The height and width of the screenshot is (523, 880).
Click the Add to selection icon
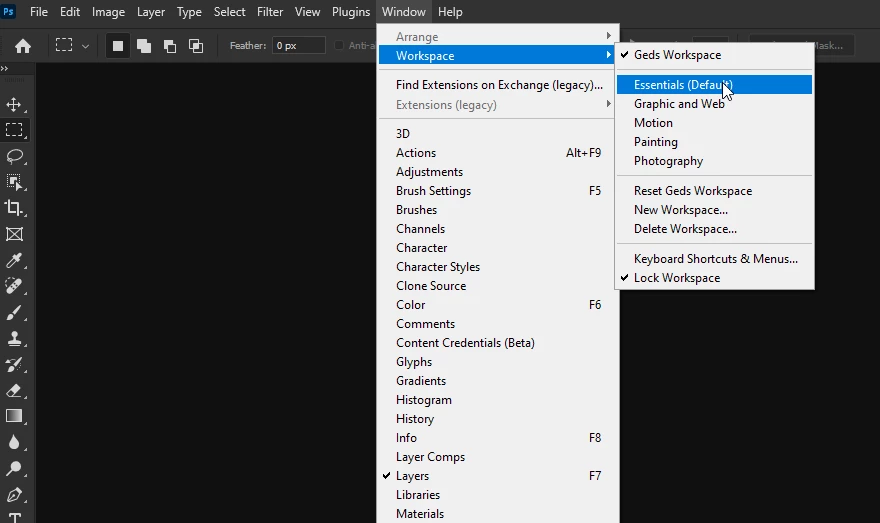144,45
